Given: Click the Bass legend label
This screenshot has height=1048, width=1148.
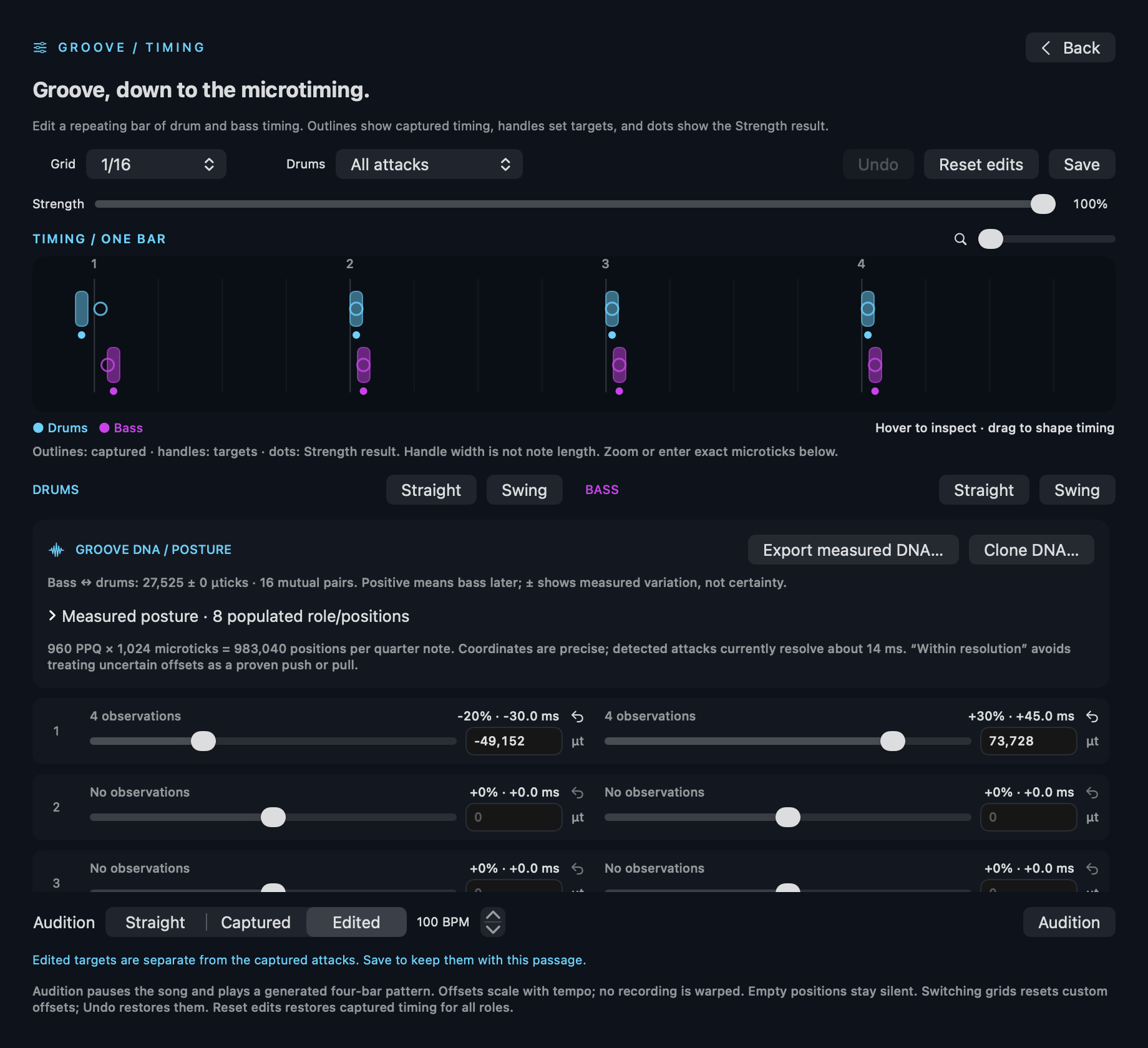Looking at the screenshot, I should [121, 428].
